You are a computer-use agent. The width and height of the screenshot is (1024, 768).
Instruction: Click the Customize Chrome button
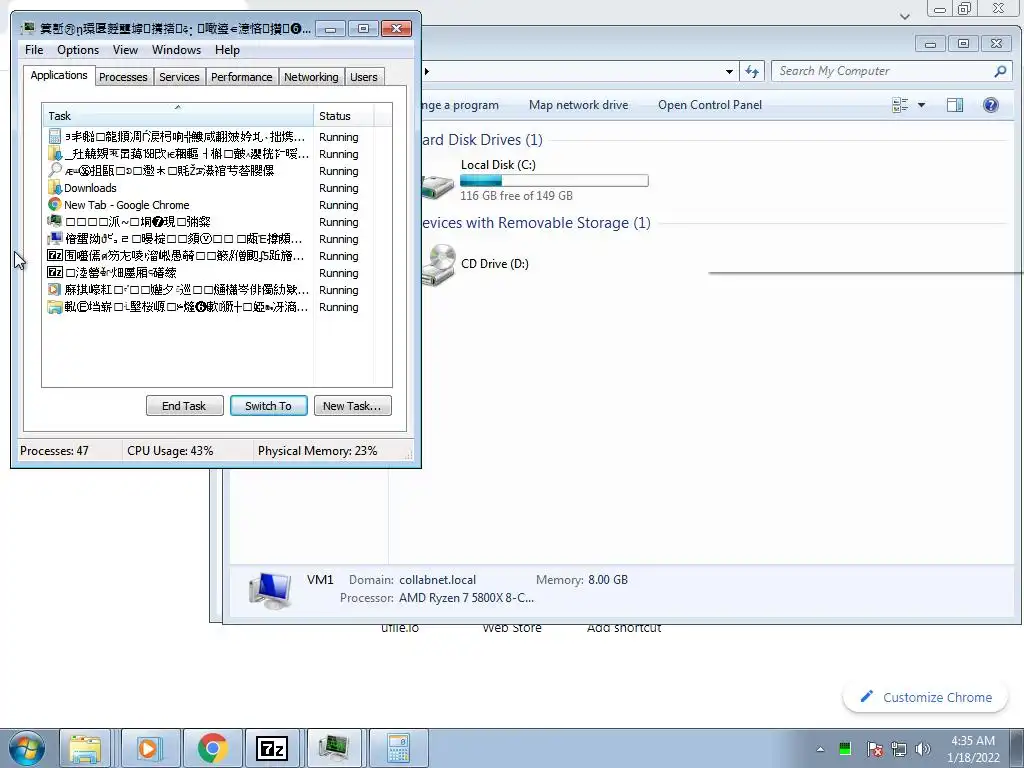pos(927,697)
